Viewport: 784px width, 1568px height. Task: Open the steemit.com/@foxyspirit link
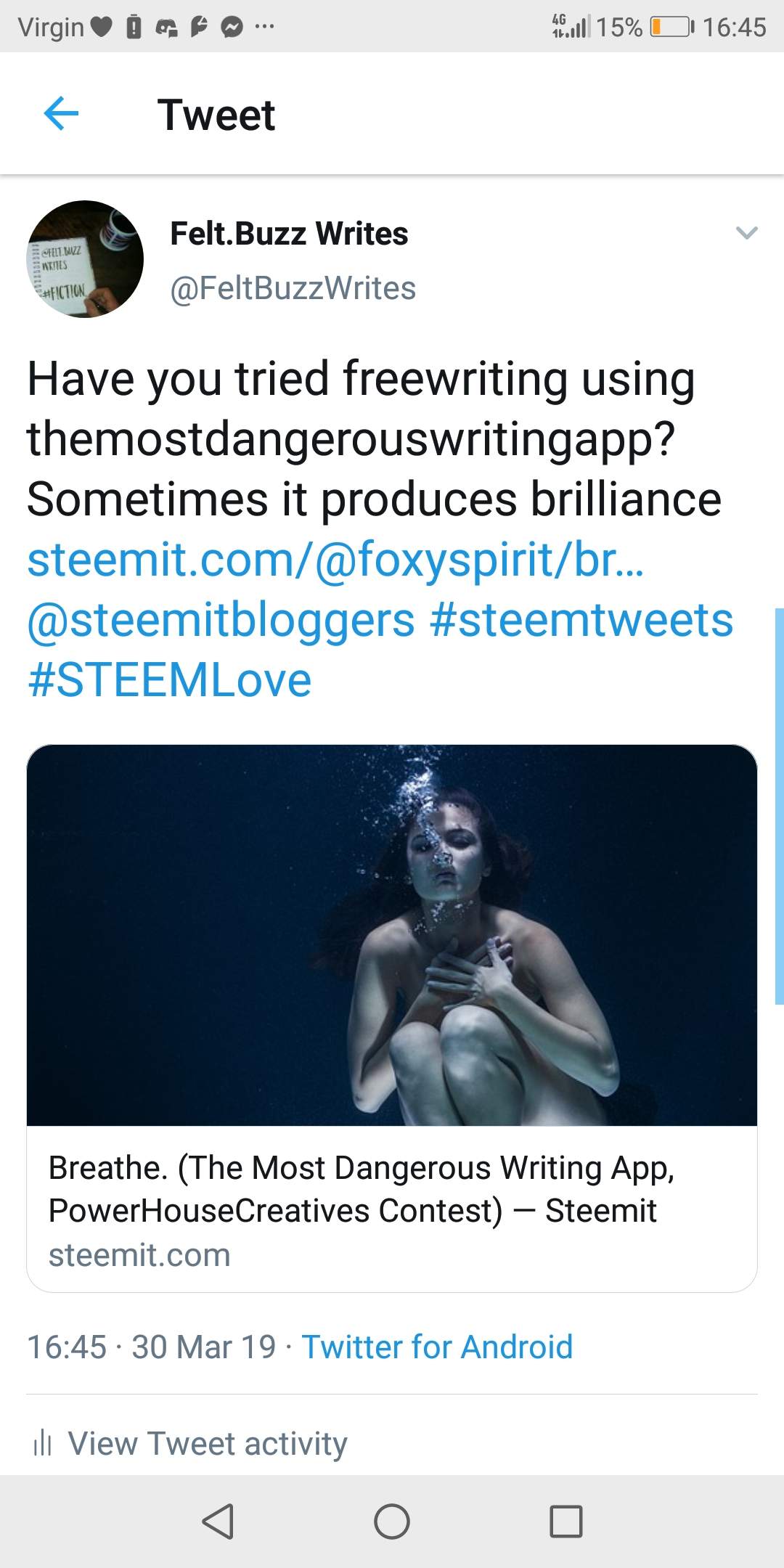click(x=335, y=560)
